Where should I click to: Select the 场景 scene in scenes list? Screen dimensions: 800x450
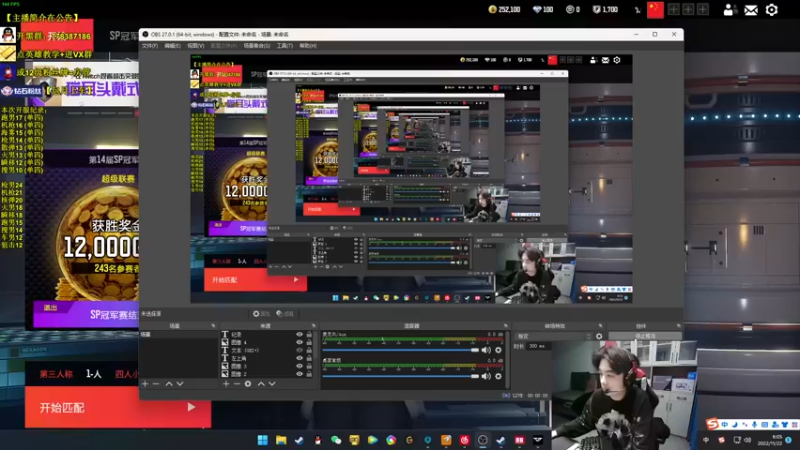(179, 335)
